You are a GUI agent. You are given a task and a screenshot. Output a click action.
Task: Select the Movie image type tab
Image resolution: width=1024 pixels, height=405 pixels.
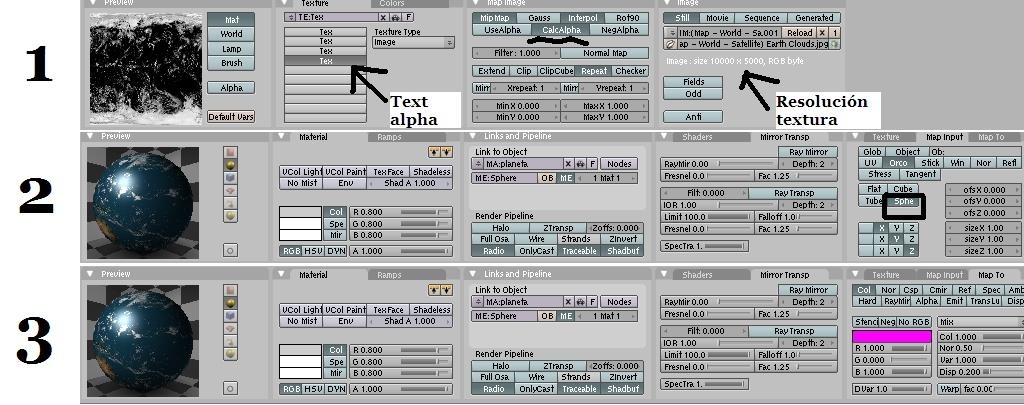716,18
